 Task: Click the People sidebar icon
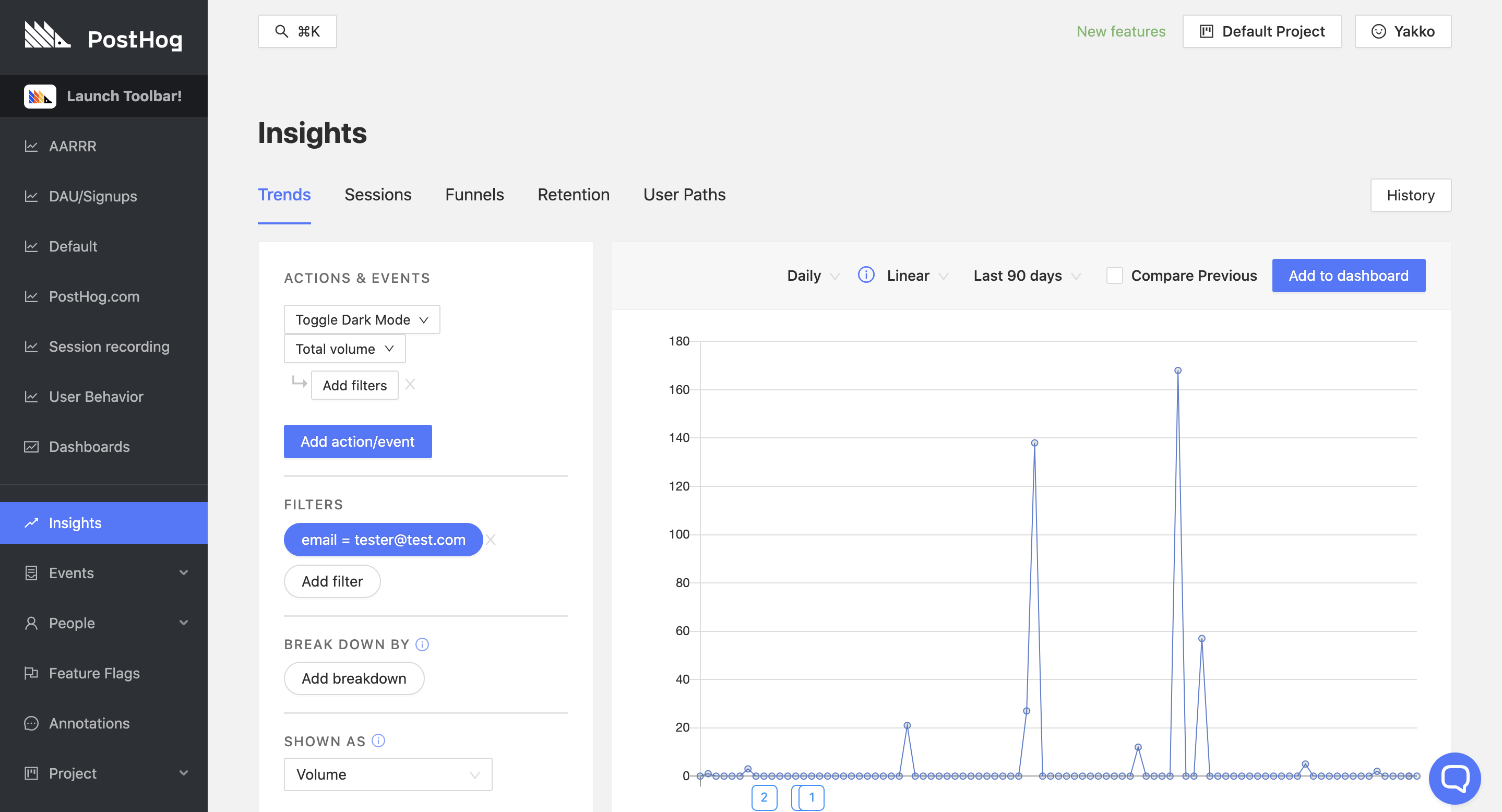pyautogui.click(x=29, y=623)
